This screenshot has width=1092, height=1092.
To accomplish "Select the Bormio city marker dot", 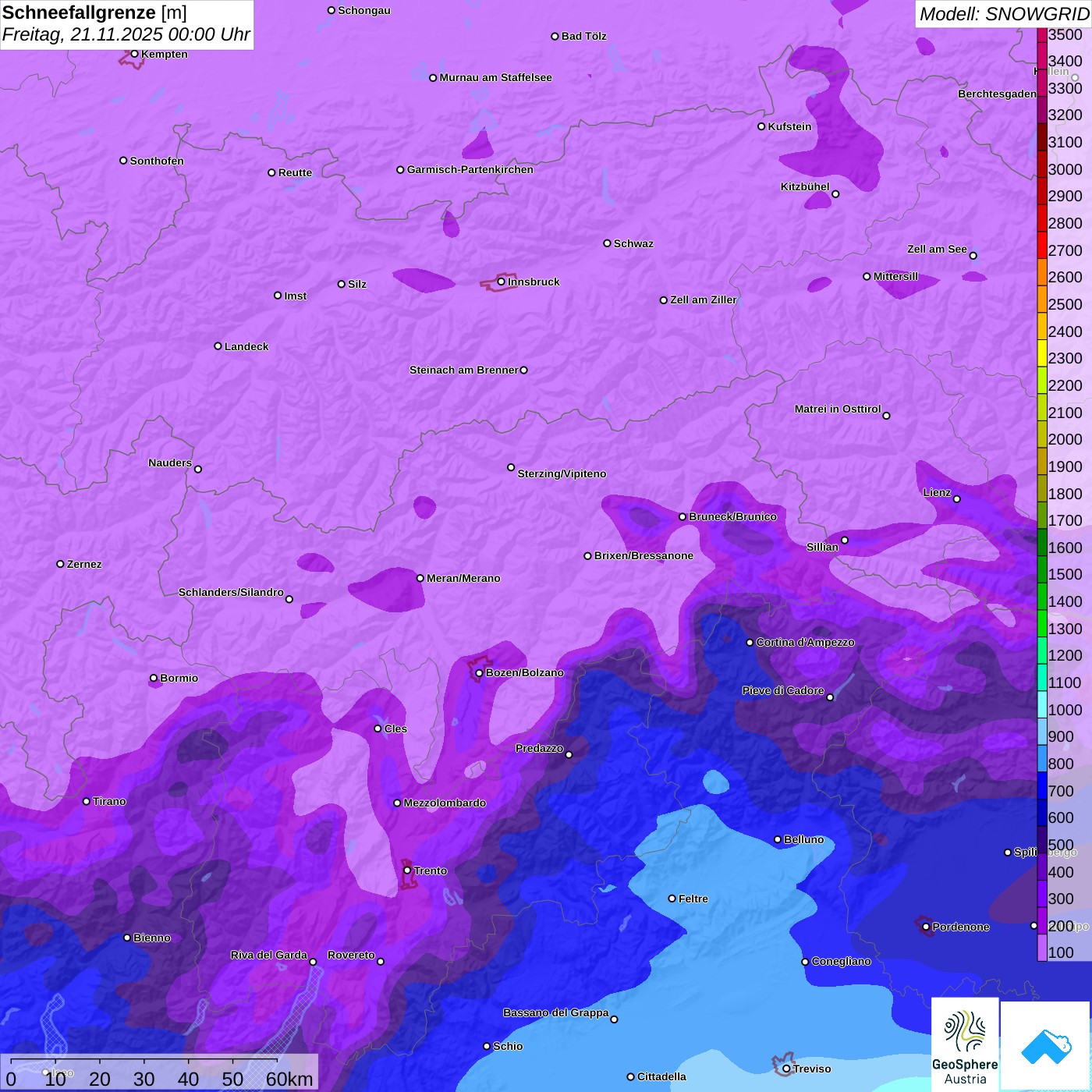I will (154, 678).
